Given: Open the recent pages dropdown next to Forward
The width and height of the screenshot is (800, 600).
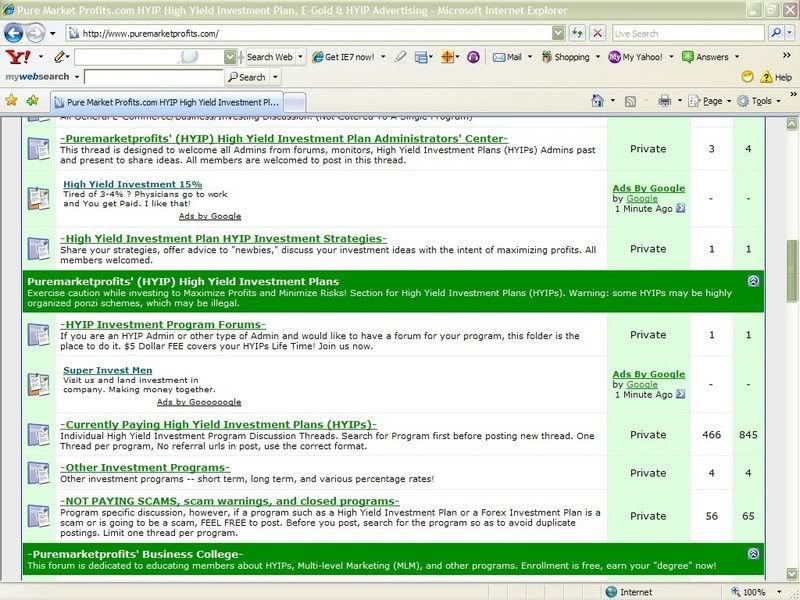Looking at the screenshot, I should (x=53, y=34).
